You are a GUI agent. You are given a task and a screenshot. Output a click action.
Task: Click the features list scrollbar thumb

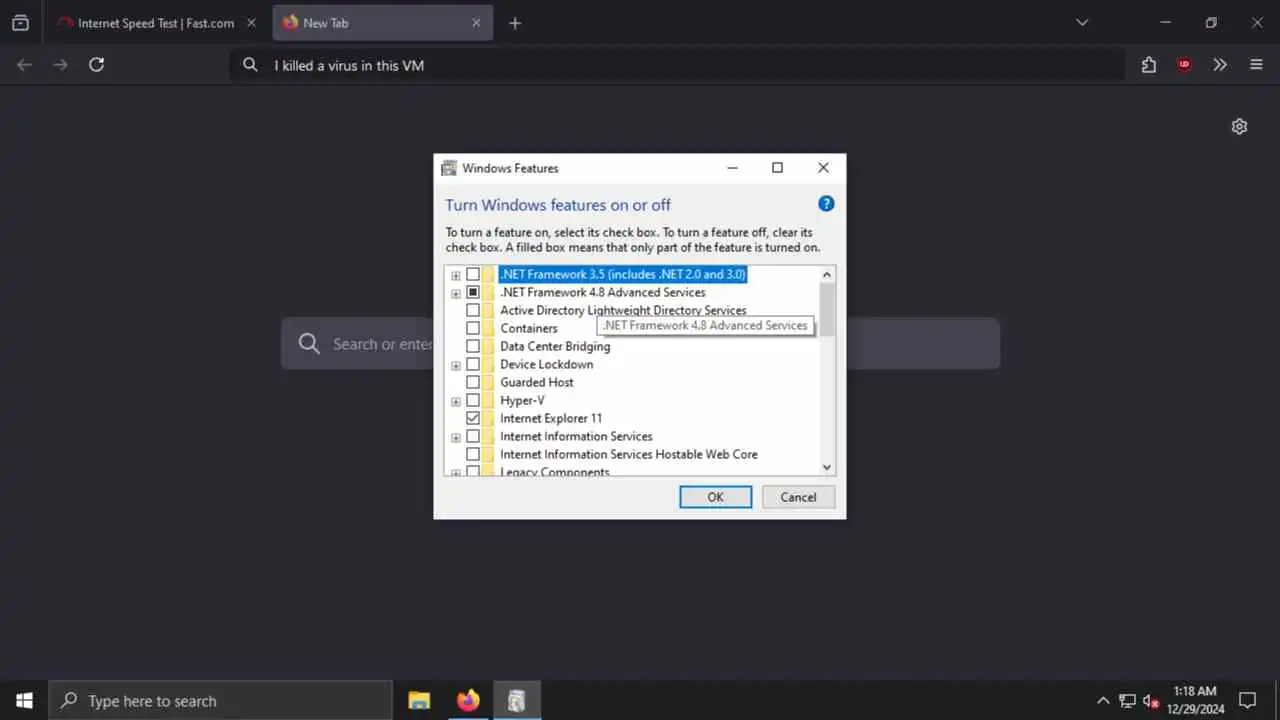point(827,309)
